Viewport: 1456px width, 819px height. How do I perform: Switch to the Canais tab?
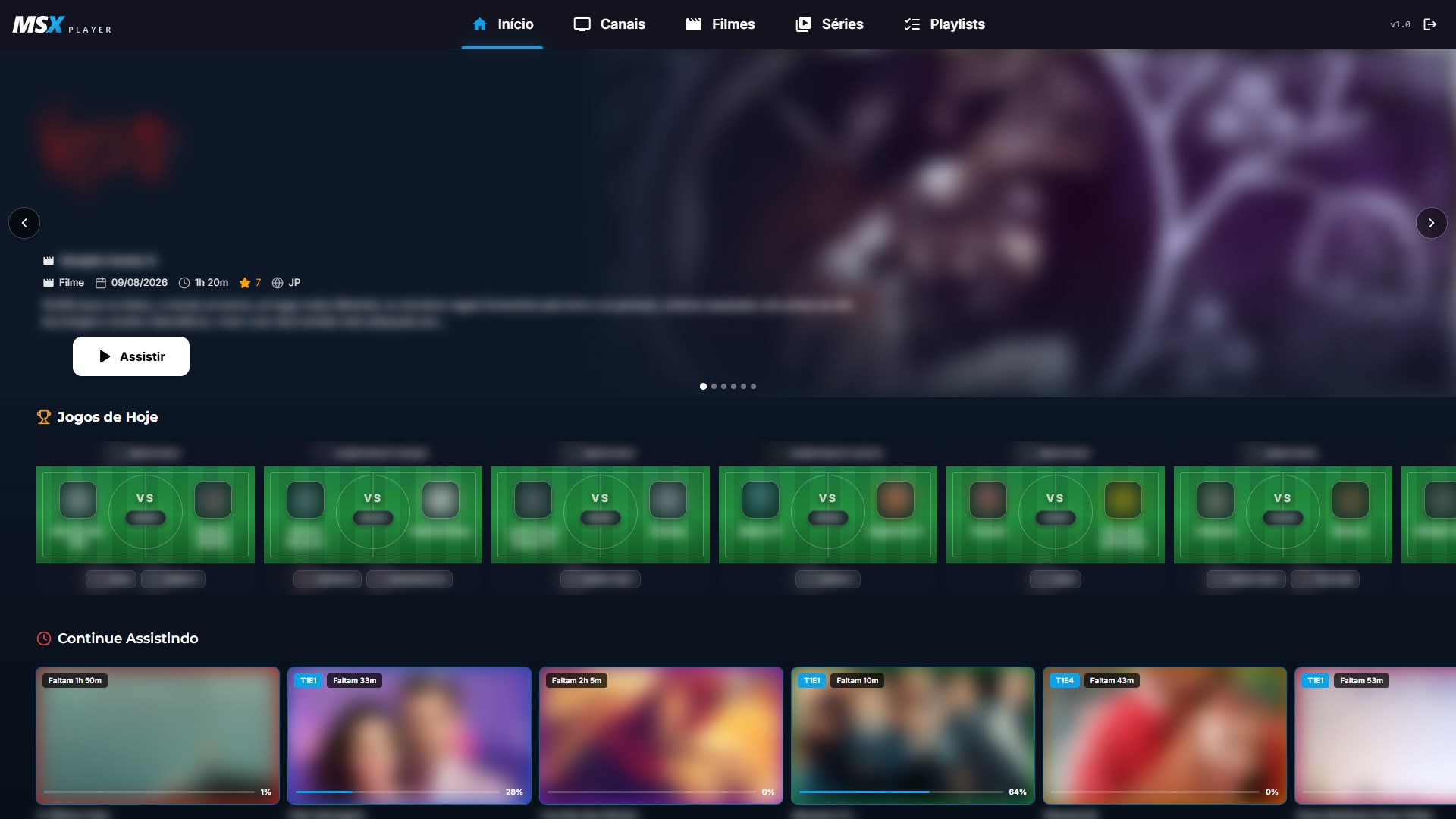tap(609, 24)
